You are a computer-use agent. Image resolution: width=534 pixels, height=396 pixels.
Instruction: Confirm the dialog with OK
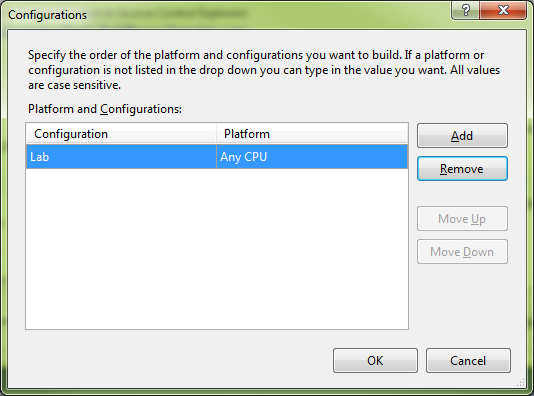pyautogui.click(x=375, y=361)
